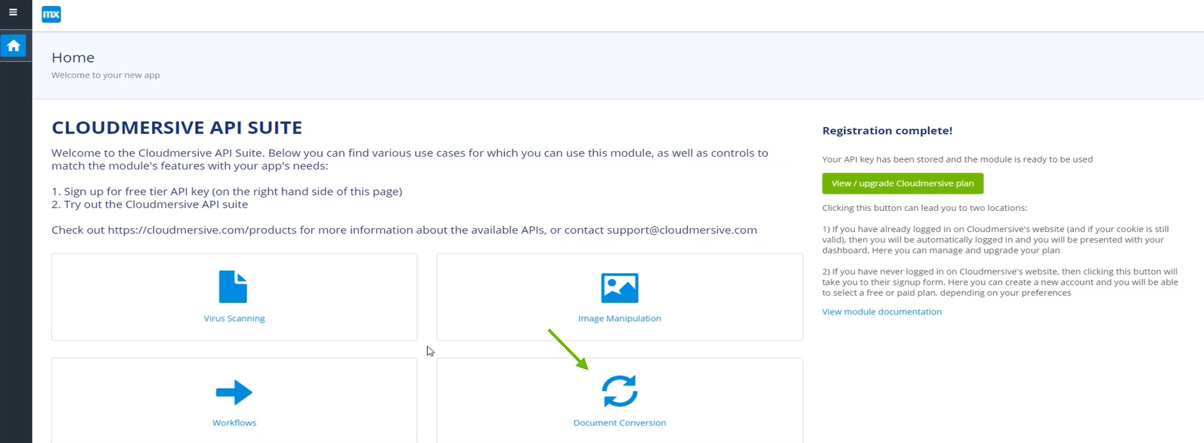The image size is (1204, 443).
Task: Open the Workflows label link
Action: tap(234, 423)
